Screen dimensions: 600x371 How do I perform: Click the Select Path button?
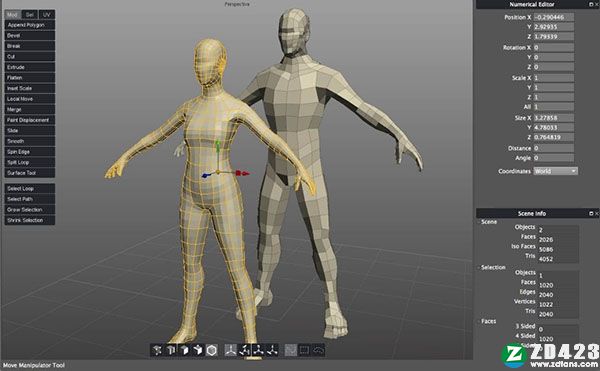[30, 199]
